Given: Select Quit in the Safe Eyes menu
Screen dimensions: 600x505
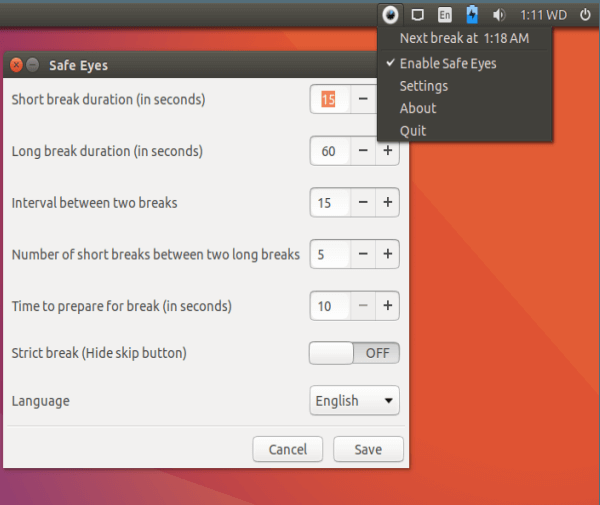Looking at the screenshot, I should (x=465, y=131).
